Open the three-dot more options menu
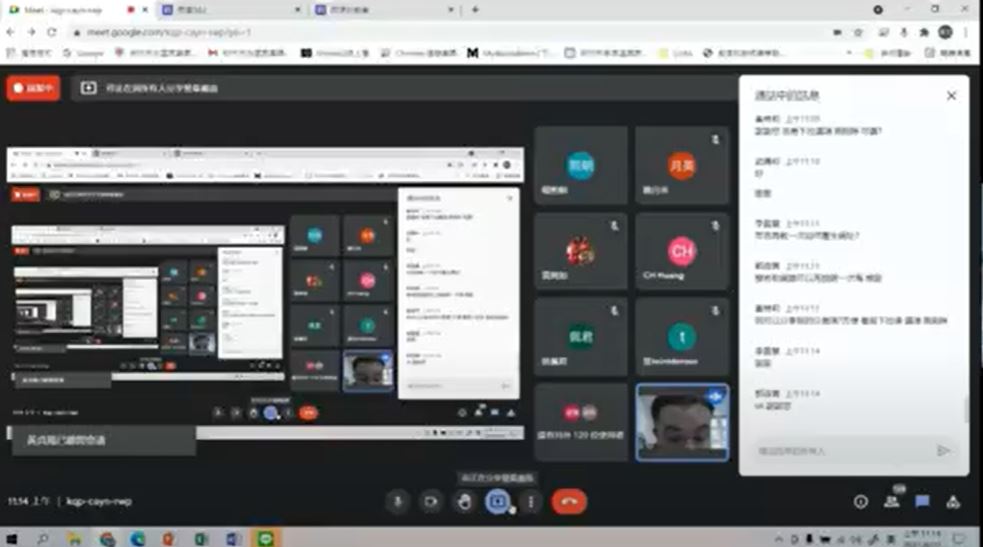The image size is (983, 547). coord(531,502)
